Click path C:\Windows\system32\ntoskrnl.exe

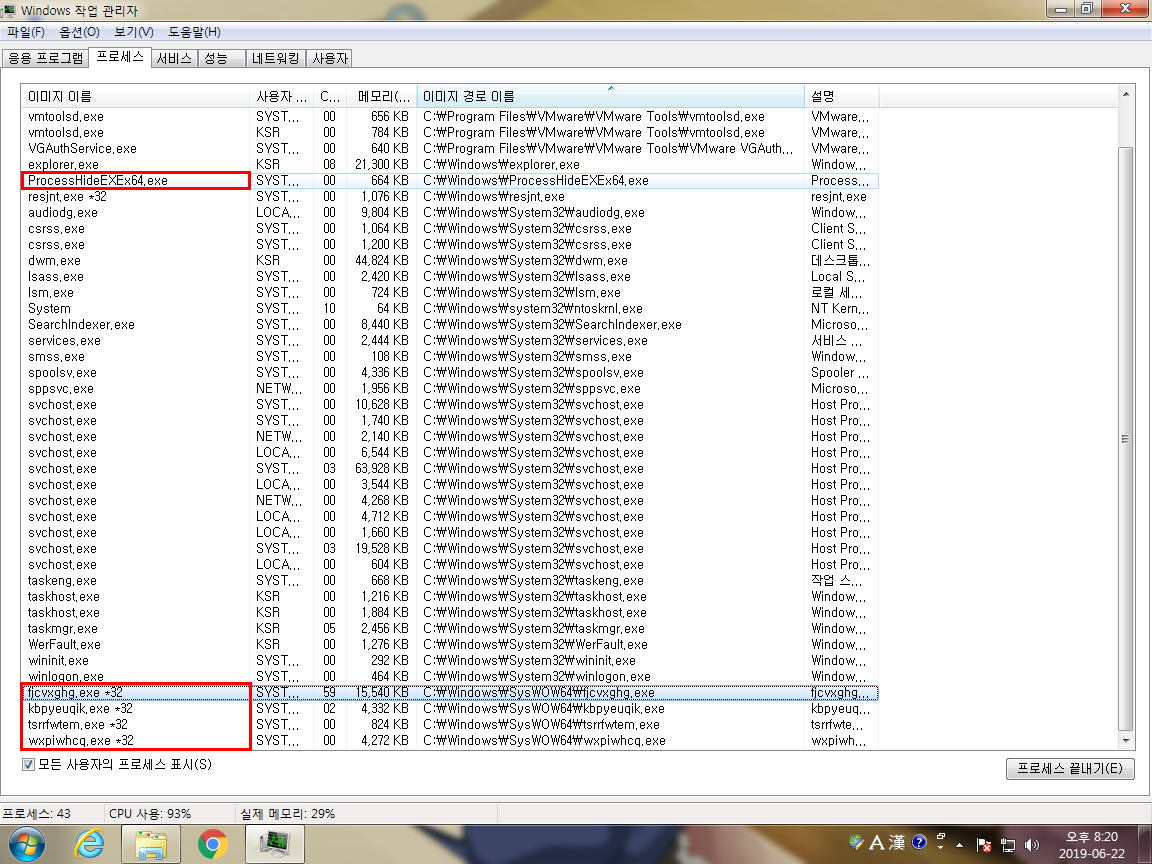pos(533,309)
